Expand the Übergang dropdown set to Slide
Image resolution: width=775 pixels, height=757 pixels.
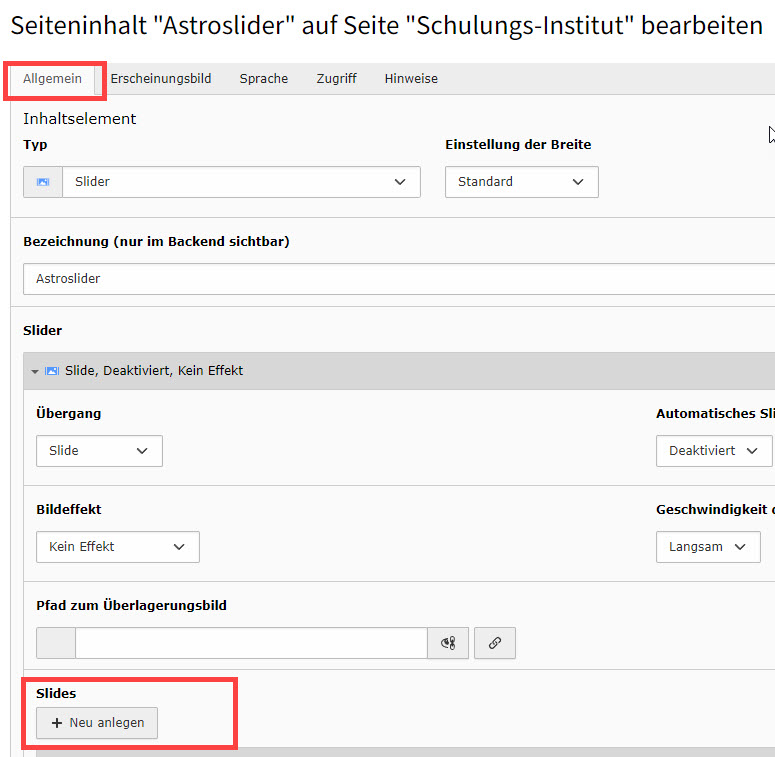[99, 451]
